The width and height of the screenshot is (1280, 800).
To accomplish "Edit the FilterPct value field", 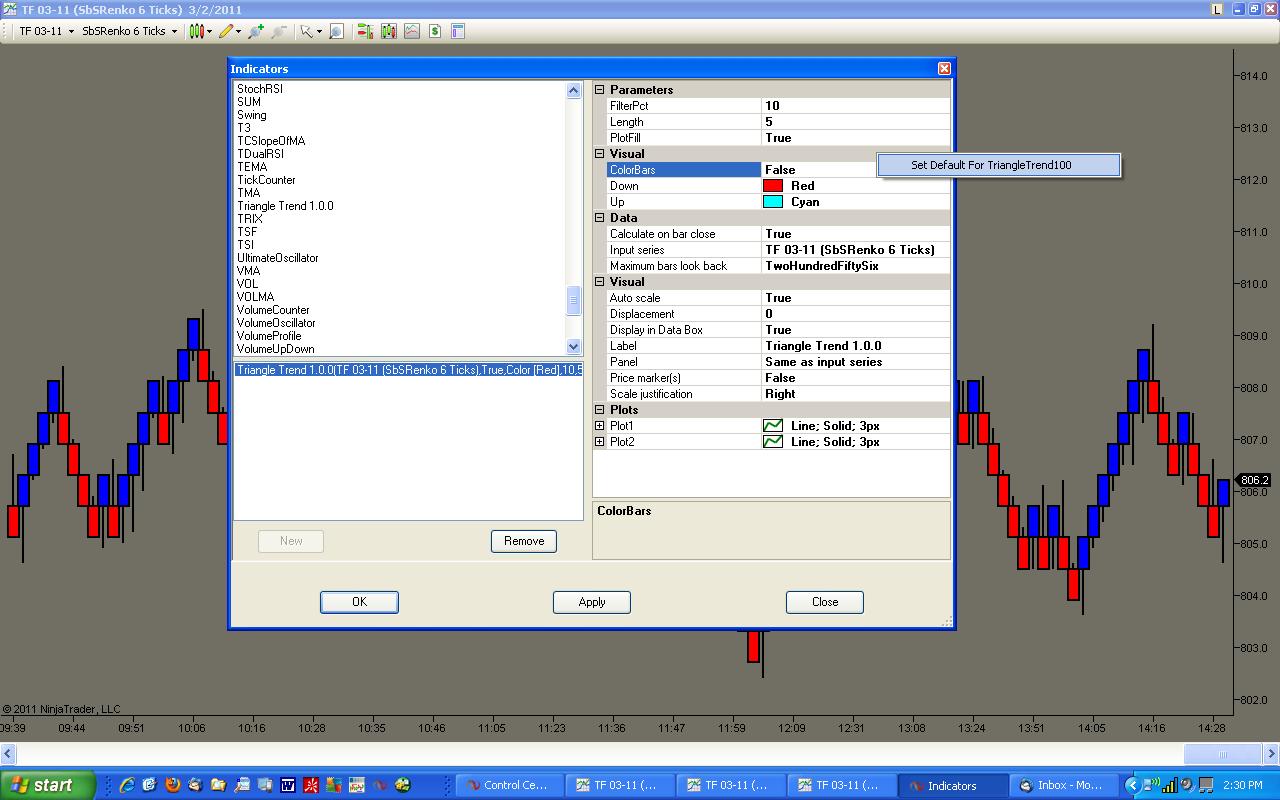I will click(x=855, y=106).
